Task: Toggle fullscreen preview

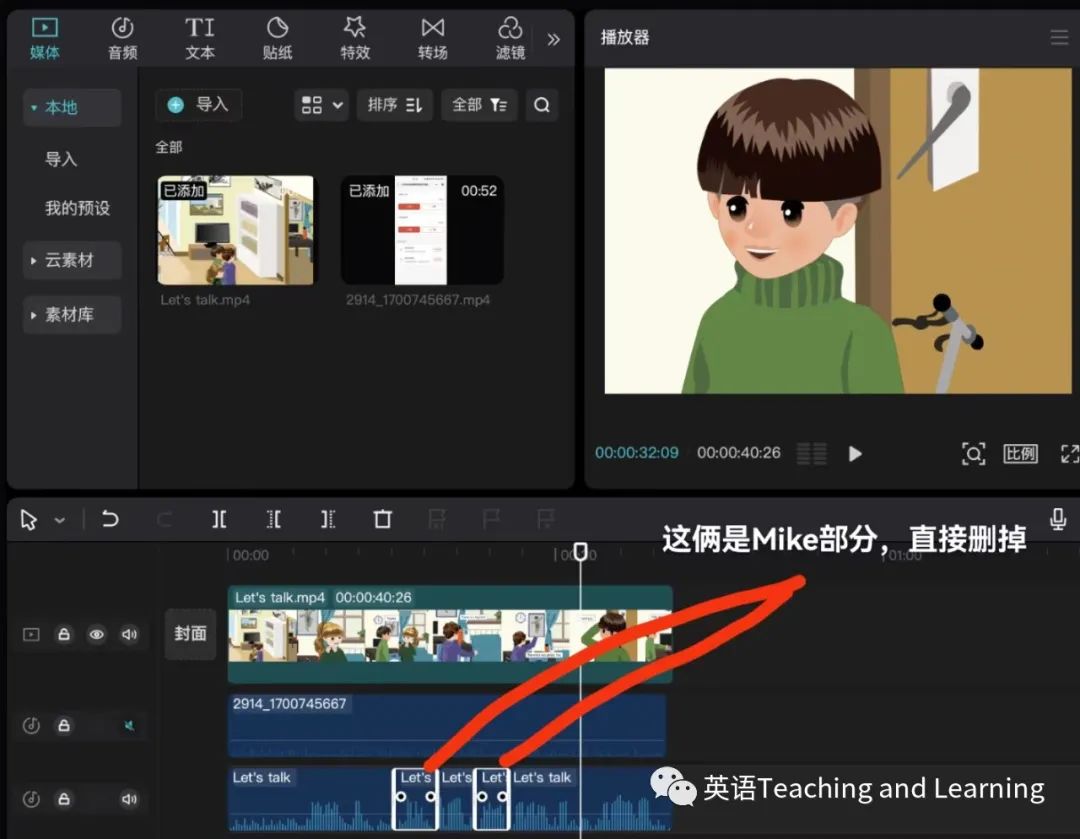Action: (x=1070, y=453)
